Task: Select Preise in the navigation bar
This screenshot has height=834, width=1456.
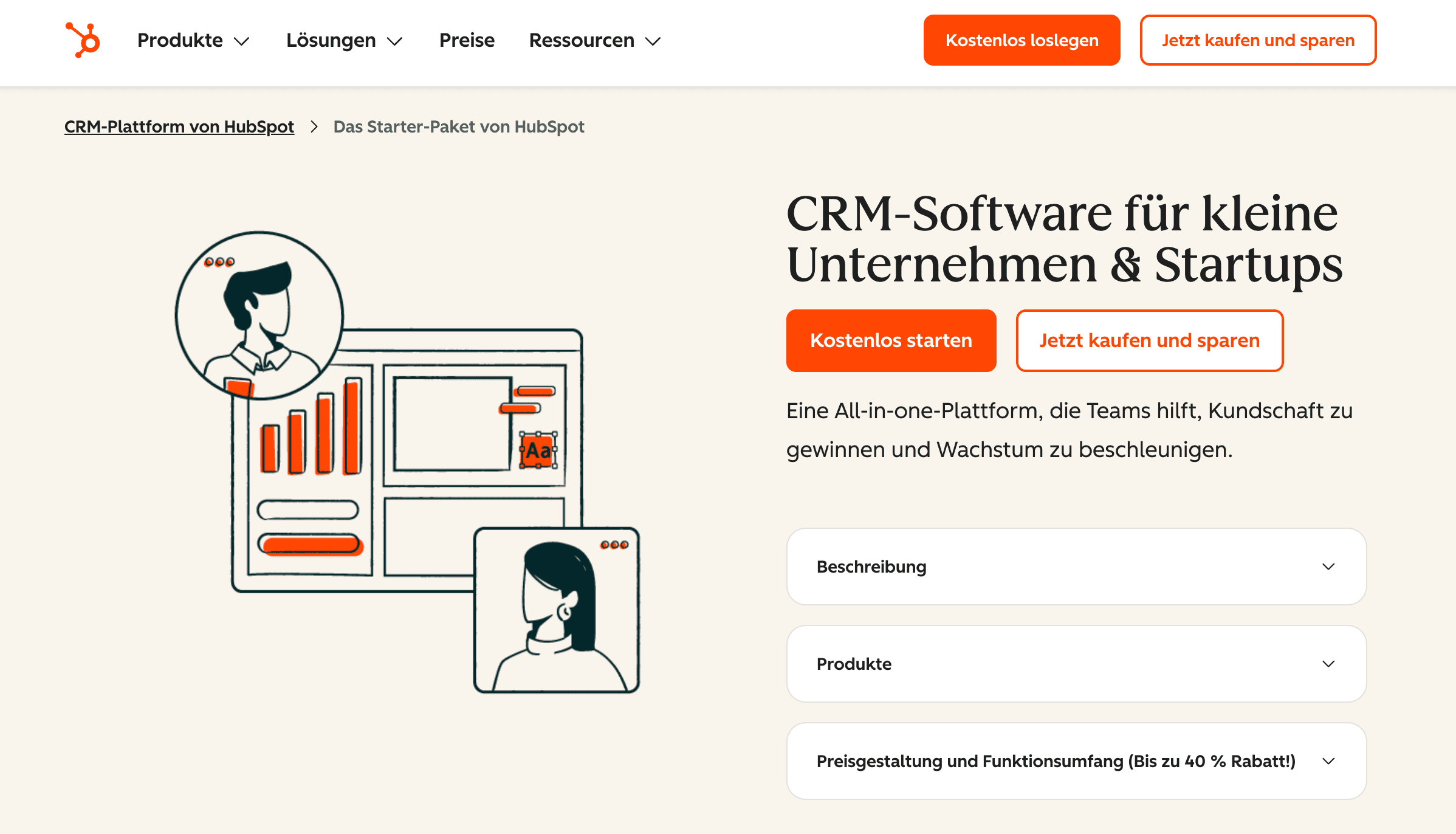Action: [x=467, y=40]
